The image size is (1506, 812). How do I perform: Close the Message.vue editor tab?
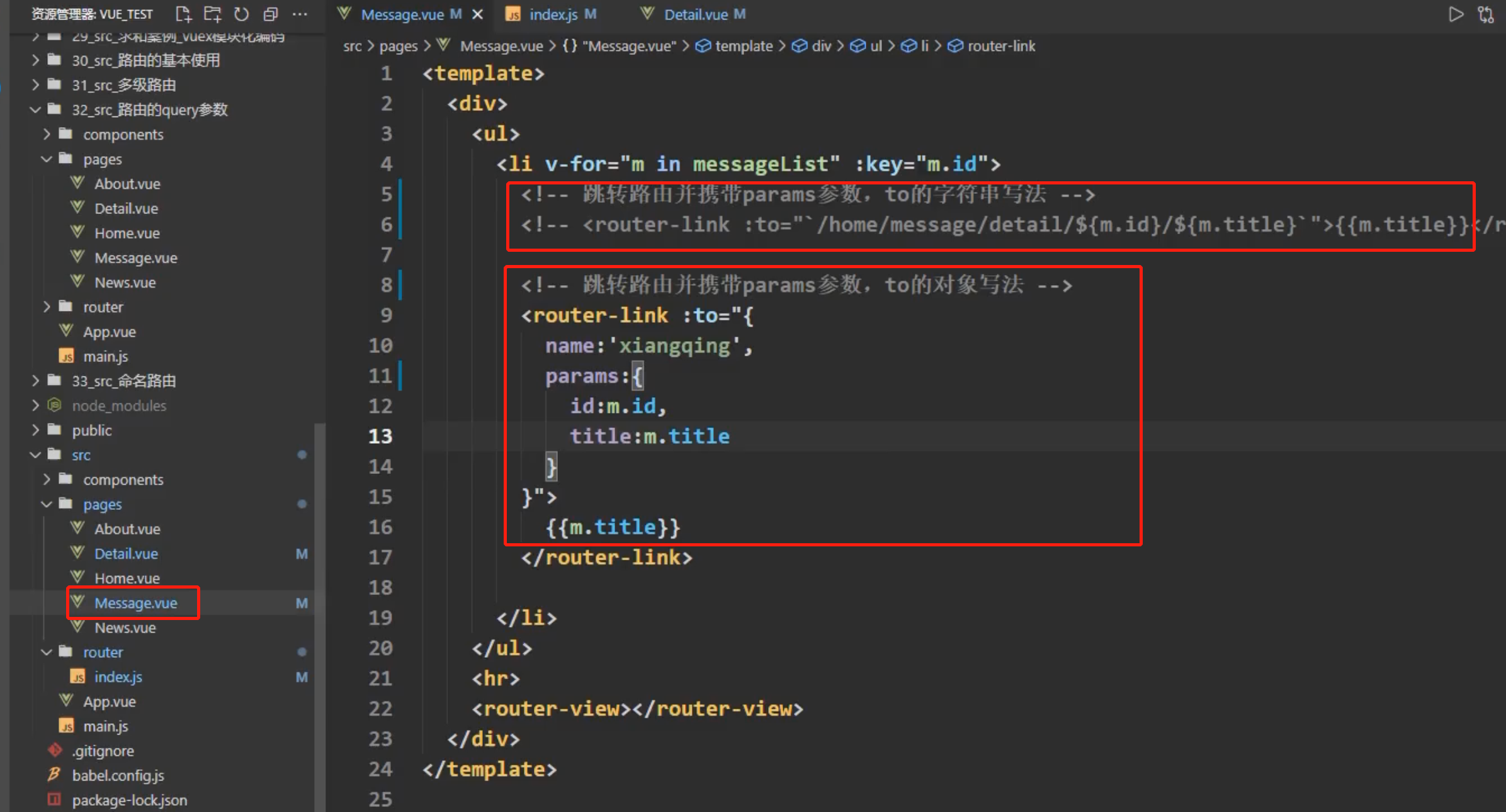click(x=478, y=14)
